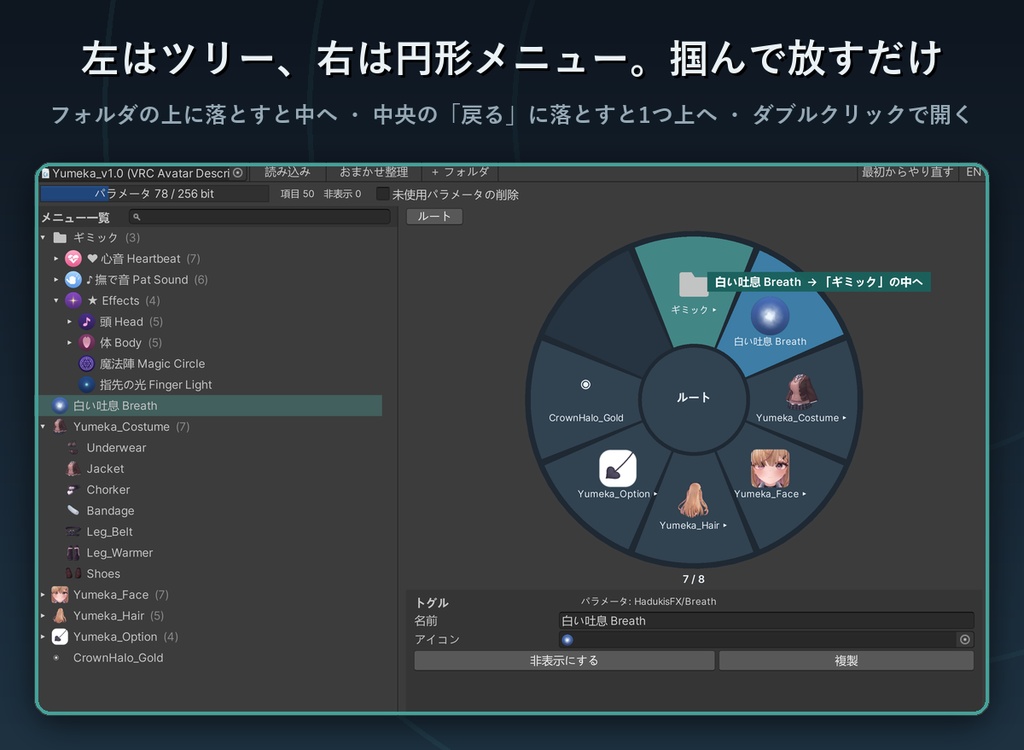This screenshot has width=1024, height=750.
Task: Click the Yumeka_Hair tree icon
Action: pos(59,615)
